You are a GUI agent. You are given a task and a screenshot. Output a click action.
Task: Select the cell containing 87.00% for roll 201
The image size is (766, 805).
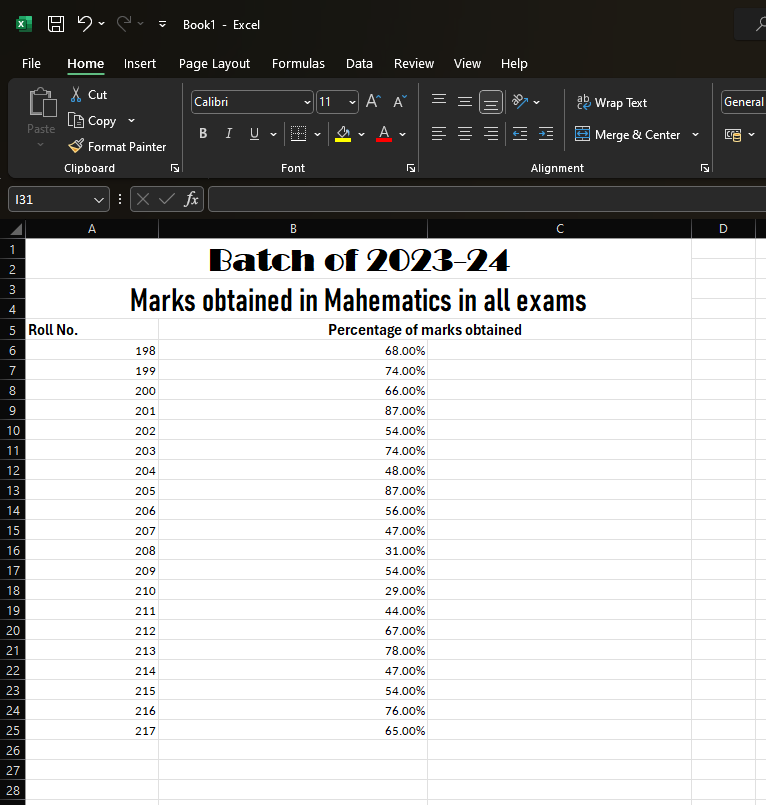coord(293,411)
